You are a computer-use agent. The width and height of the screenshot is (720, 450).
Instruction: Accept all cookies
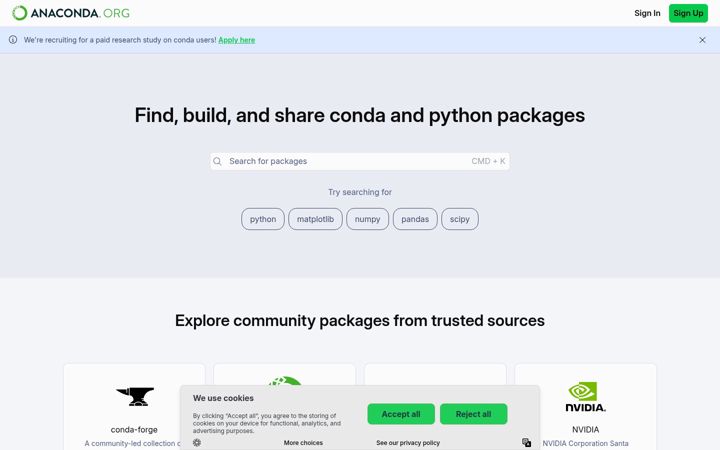tap(401, 414)
